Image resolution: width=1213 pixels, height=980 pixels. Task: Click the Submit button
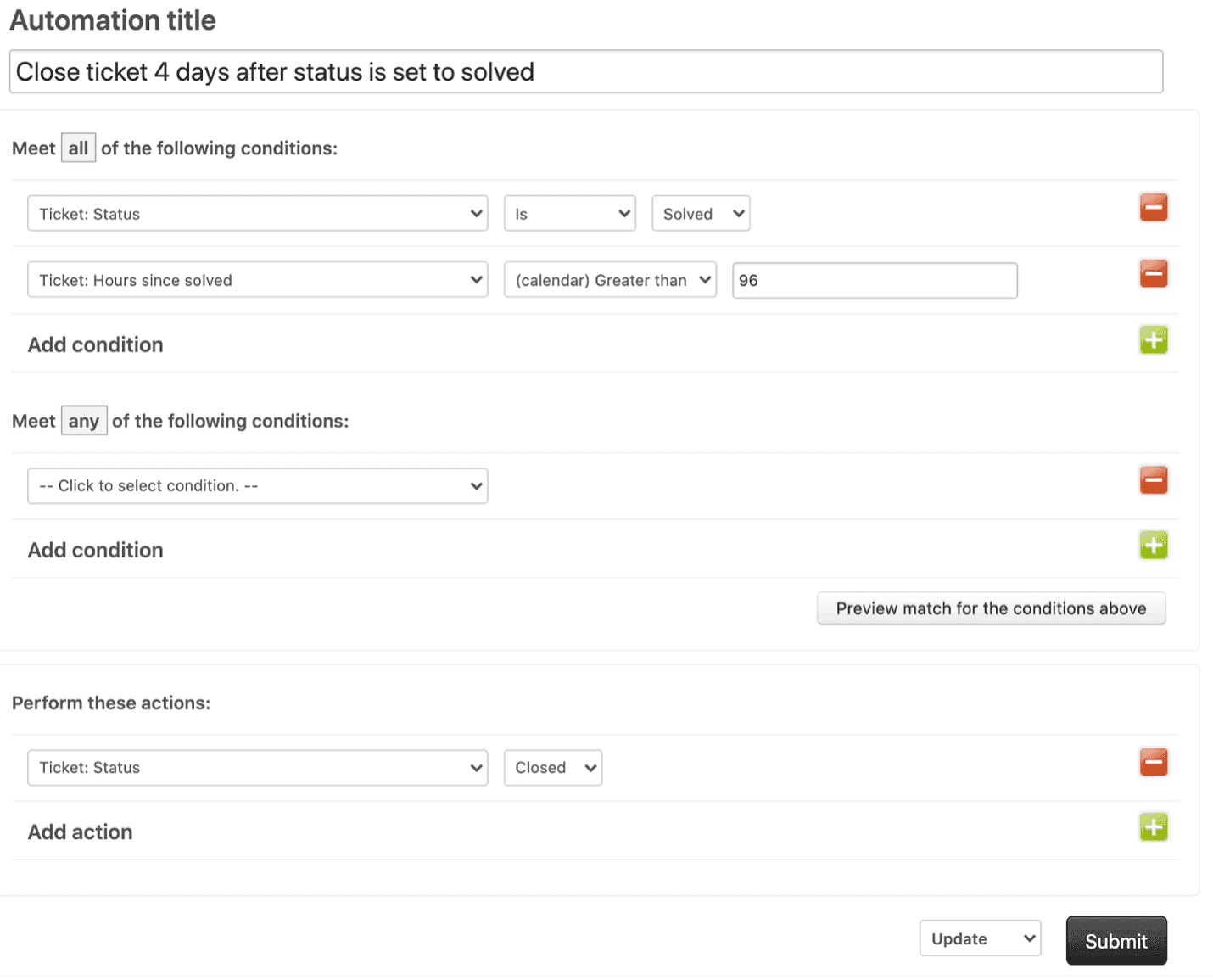point(1115,941)
